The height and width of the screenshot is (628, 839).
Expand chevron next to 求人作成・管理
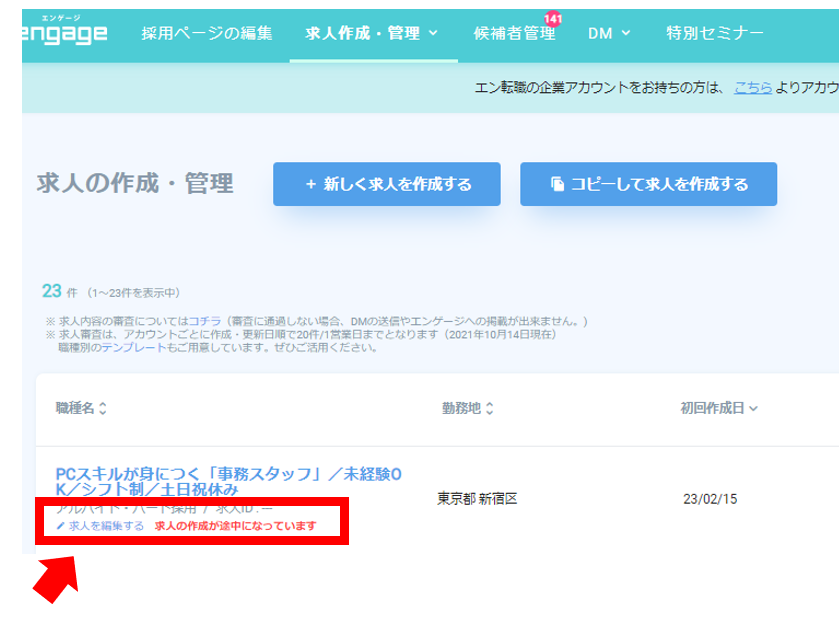tap(433, 33)
